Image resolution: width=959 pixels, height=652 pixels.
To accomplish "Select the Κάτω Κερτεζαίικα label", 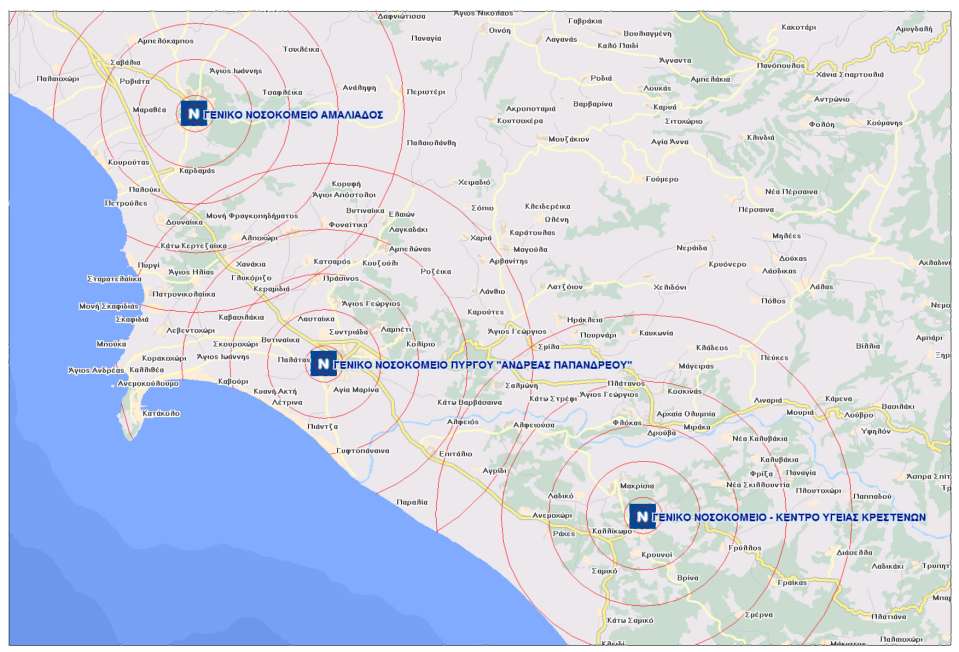I will [x=193, y=245].
